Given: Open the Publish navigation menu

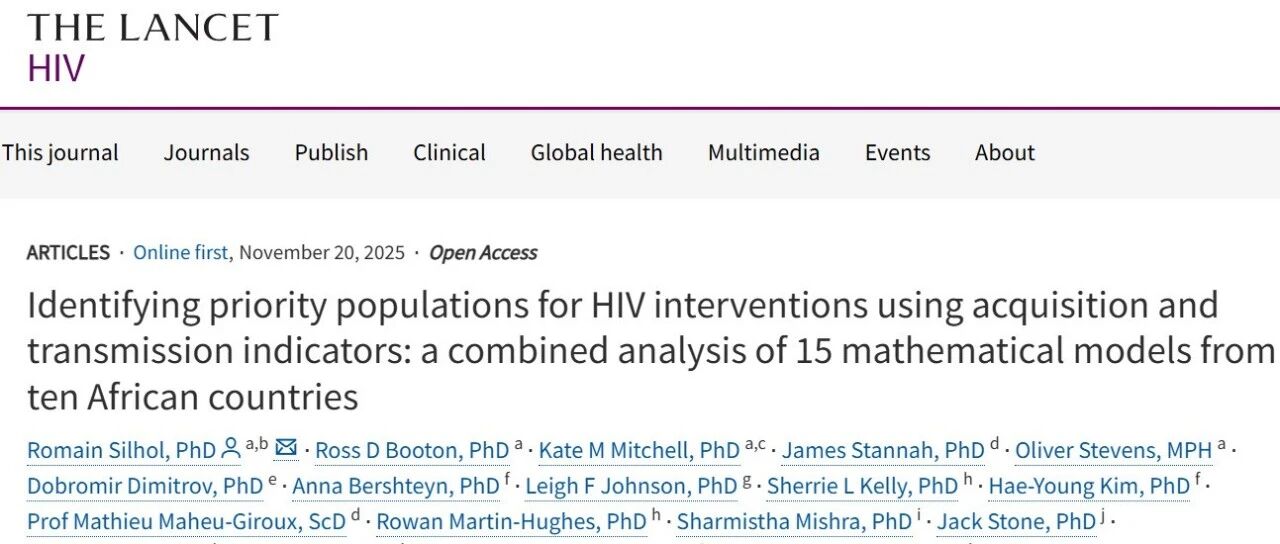Looking at the screenshot, I should [331, 153].
